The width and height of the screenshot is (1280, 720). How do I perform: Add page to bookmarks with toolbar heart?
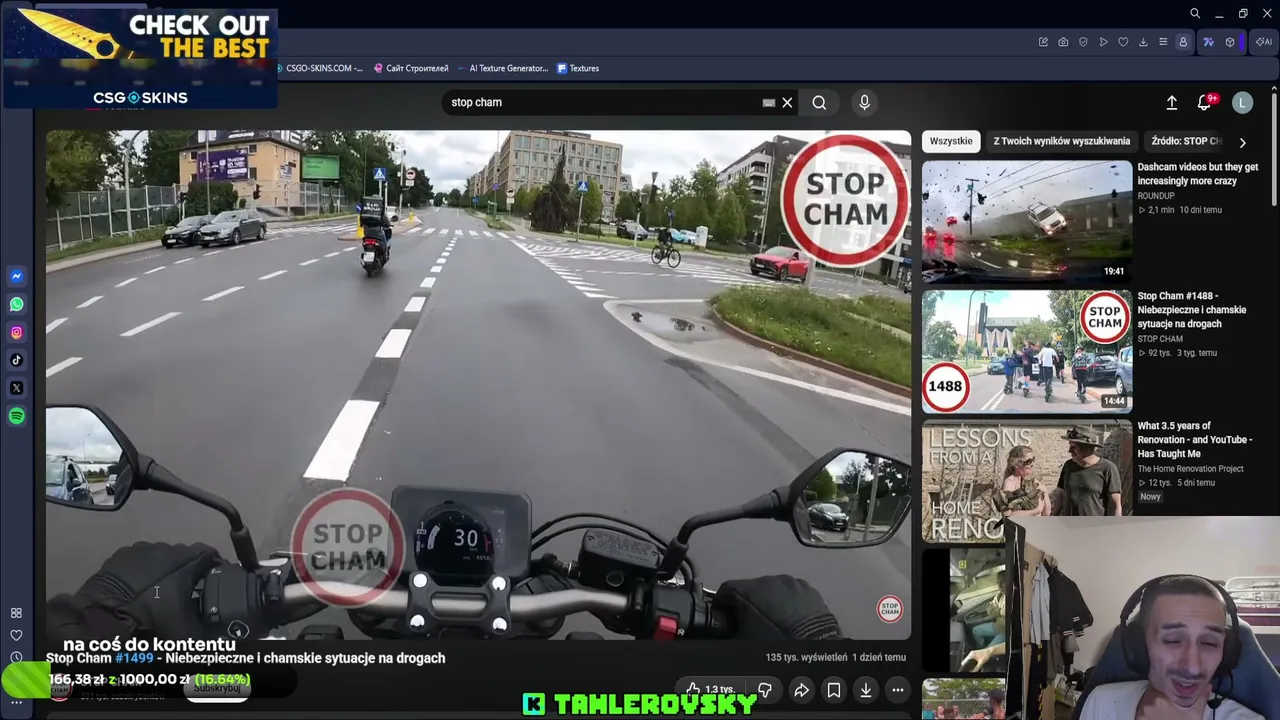coord(1123,42)
